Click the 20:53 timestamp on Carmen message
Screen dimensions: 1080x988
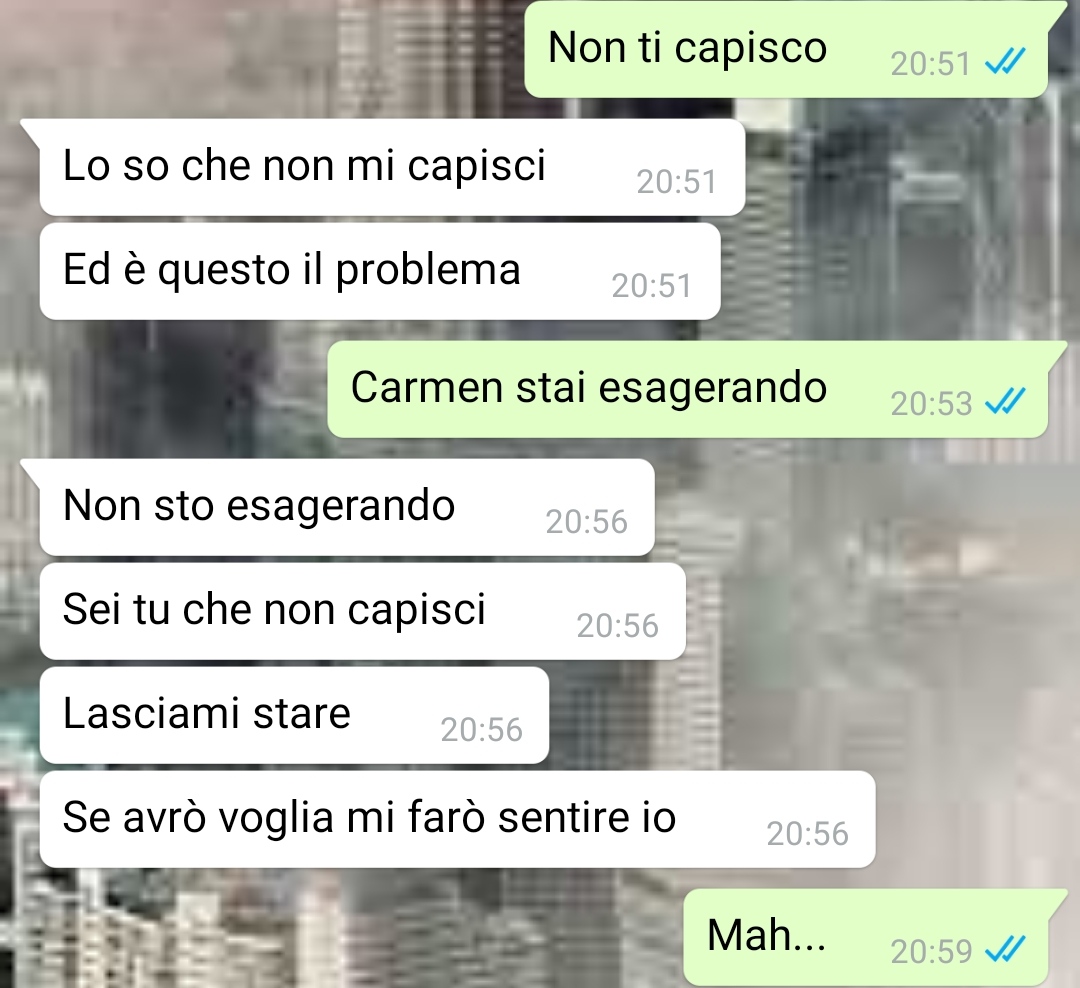pyautogui.click(x=931, y=404)
